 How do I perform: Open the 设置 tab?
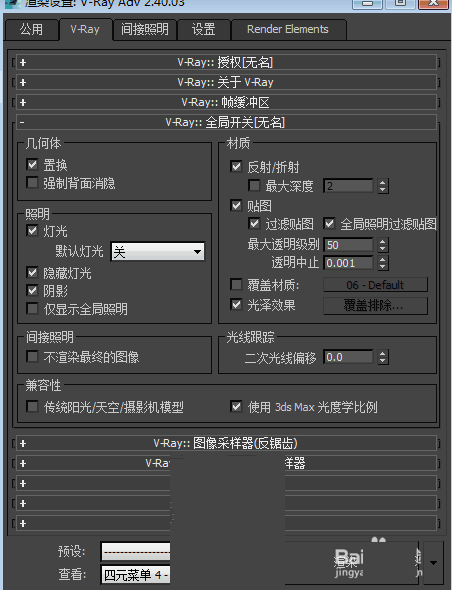coord(203,29)
